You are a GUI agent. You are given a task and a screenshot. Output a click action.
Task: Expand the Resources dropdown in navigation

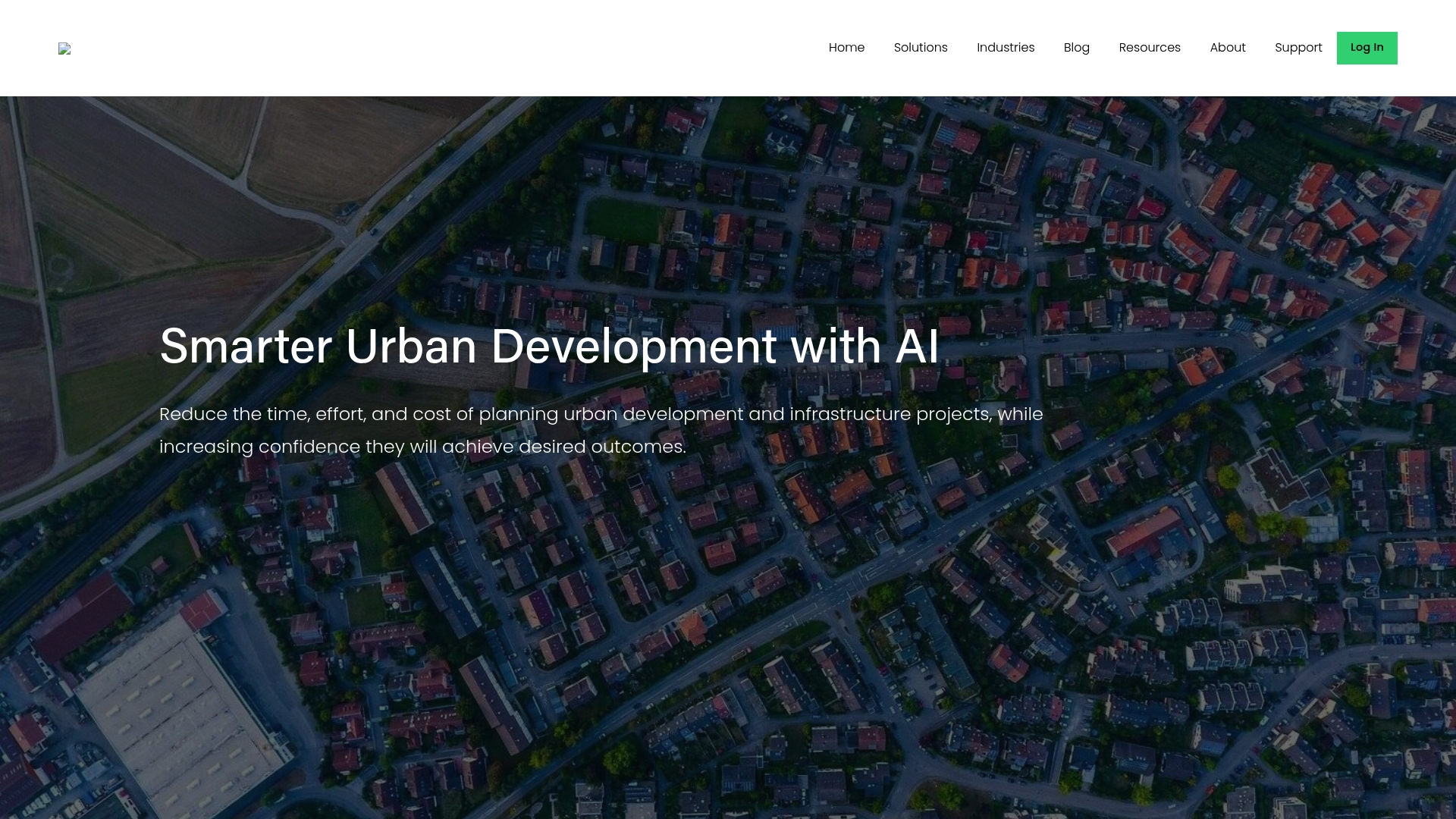pyautogui.click(x=1149, y=47)
